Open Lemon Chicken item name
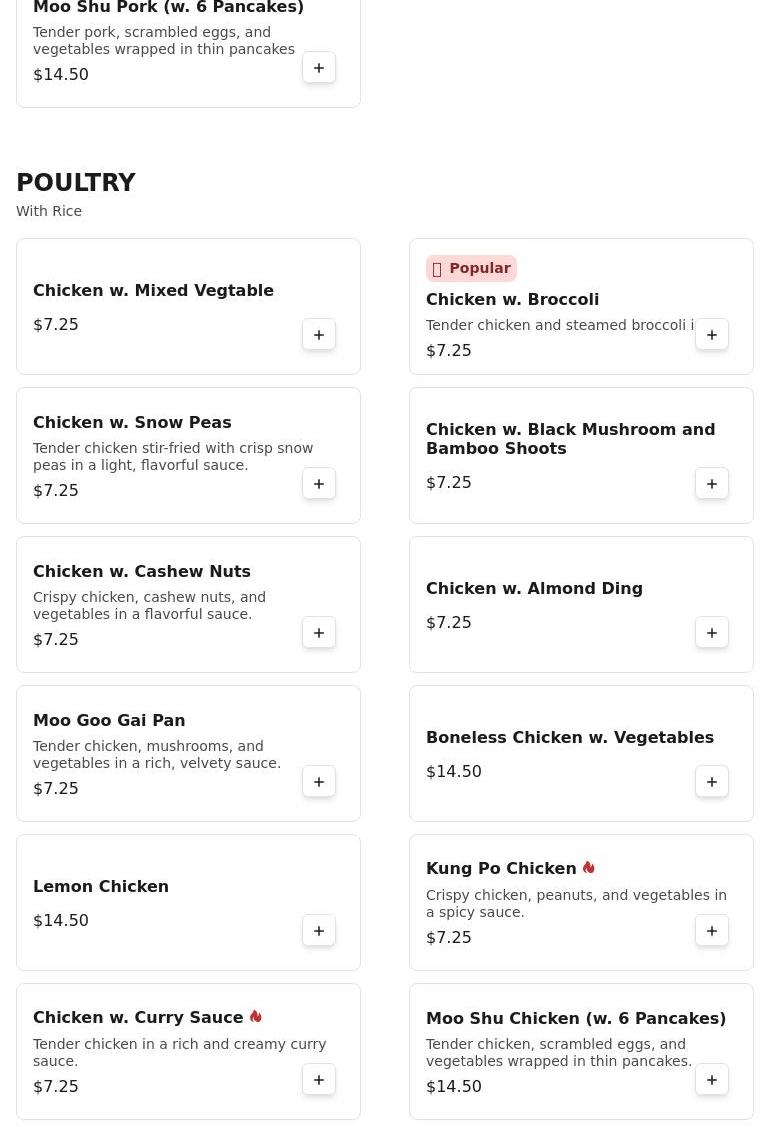 101,886
